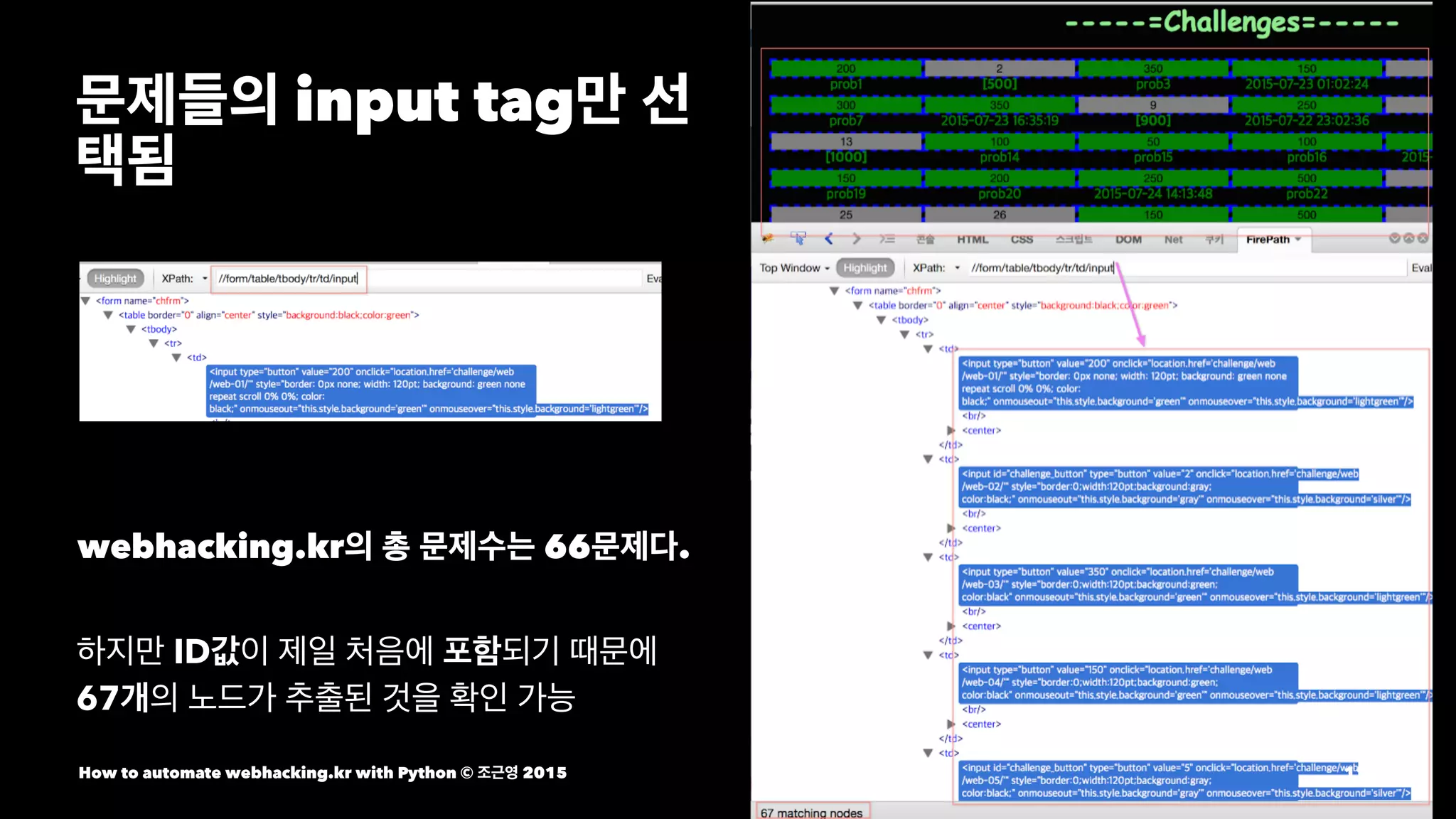The width and height of the screenshot is (1456, 819).
Task: Collapse the td node containing the web-01 input
Action: pyautogui.click(x=928, y=349)
